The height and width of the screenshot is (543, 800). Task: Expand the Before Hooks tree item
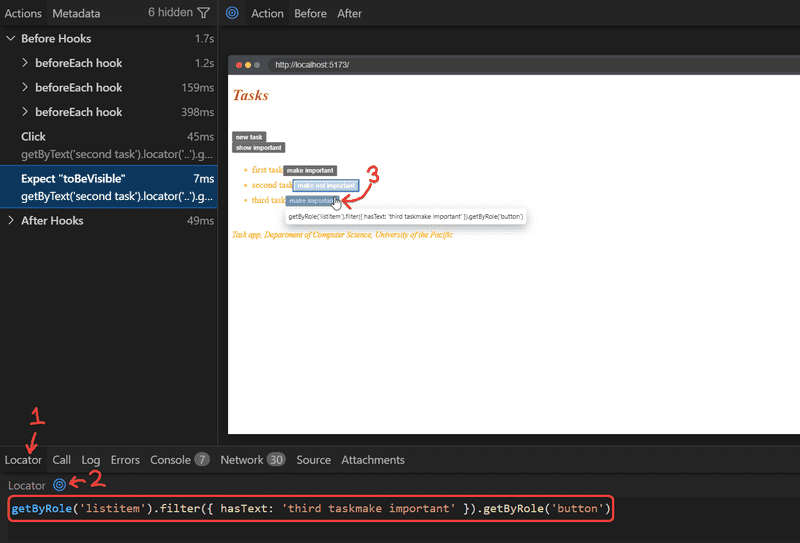pyautogui.click(x=10, y=39)
